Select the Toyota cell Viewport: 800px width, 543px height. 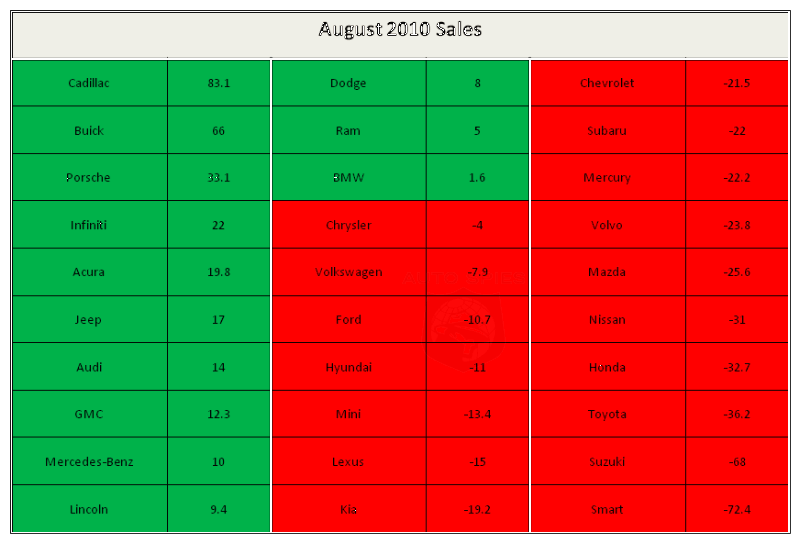608,414
